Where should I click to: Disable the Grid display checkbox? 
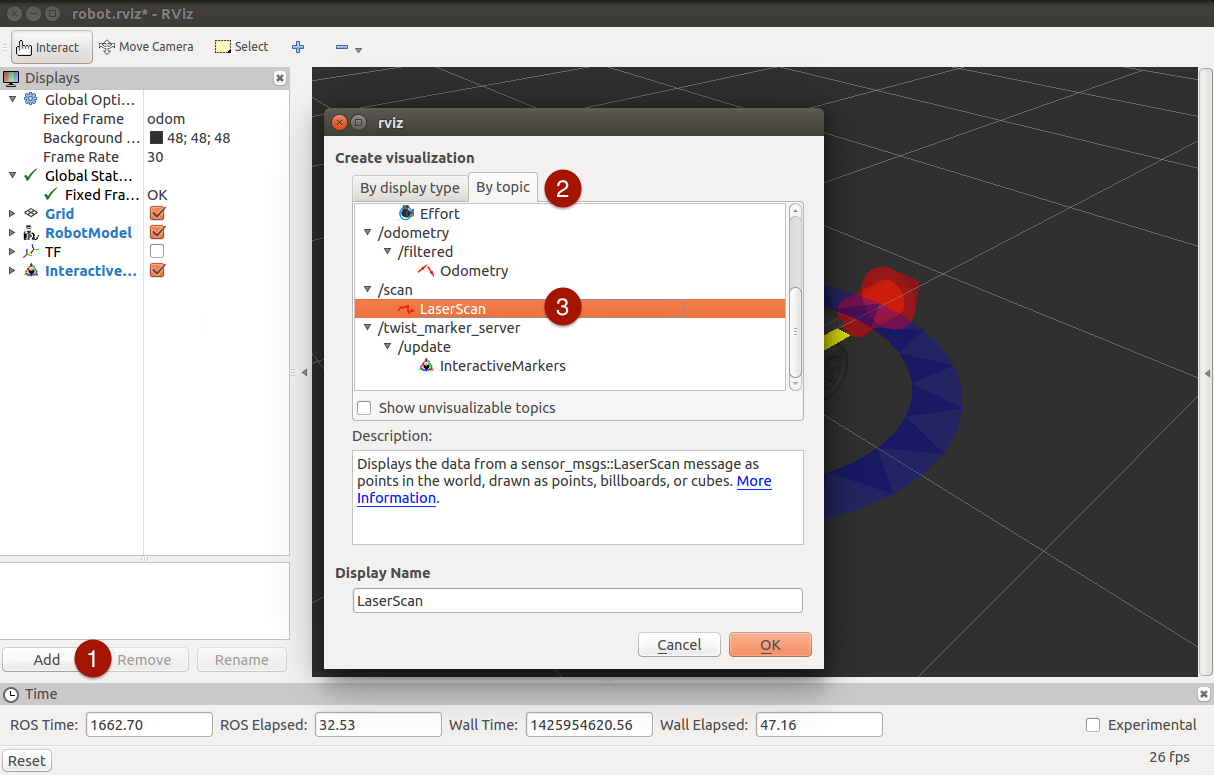click(157, 214)
